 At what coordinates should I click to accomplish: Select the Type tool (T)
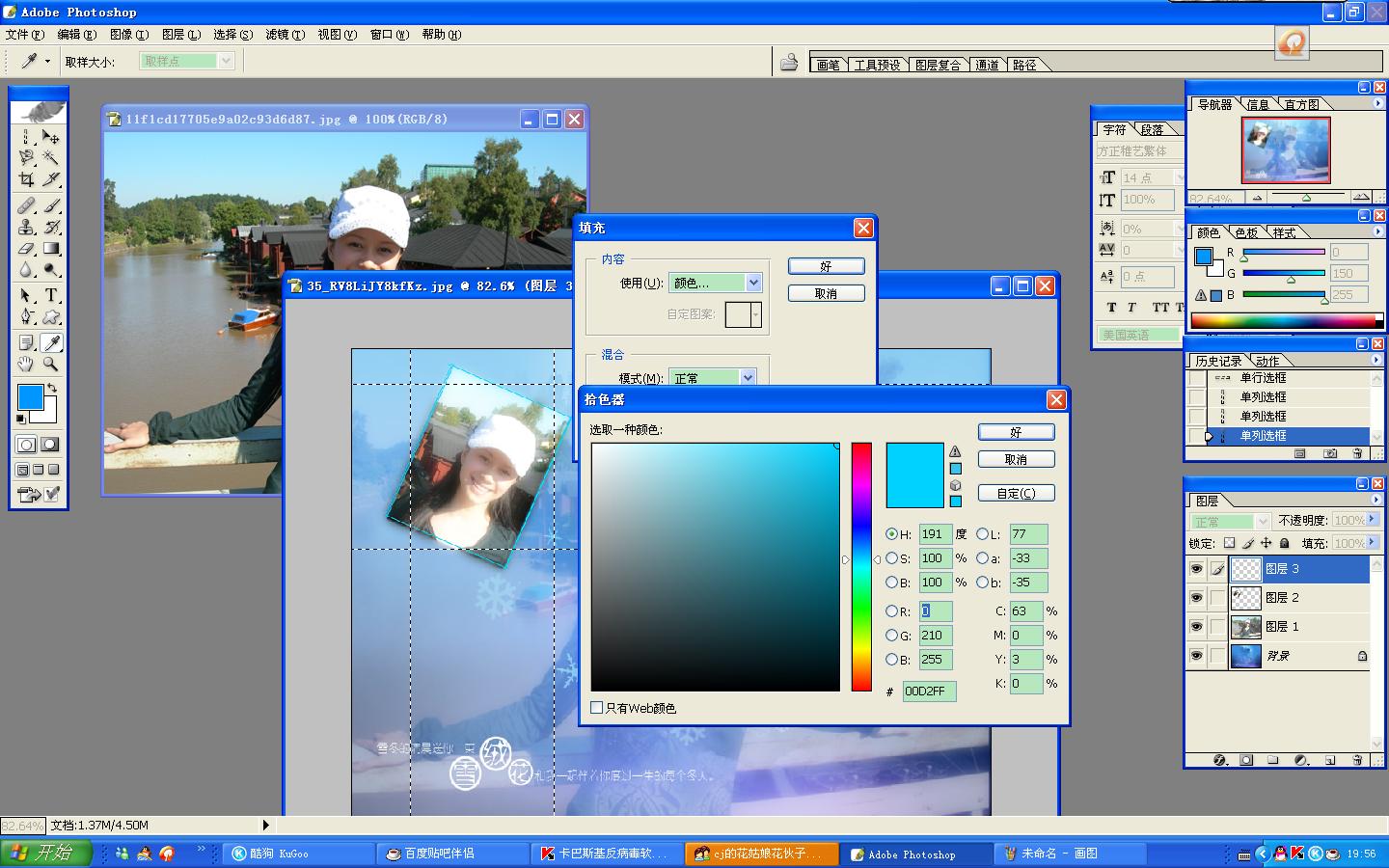coord(51,295)
